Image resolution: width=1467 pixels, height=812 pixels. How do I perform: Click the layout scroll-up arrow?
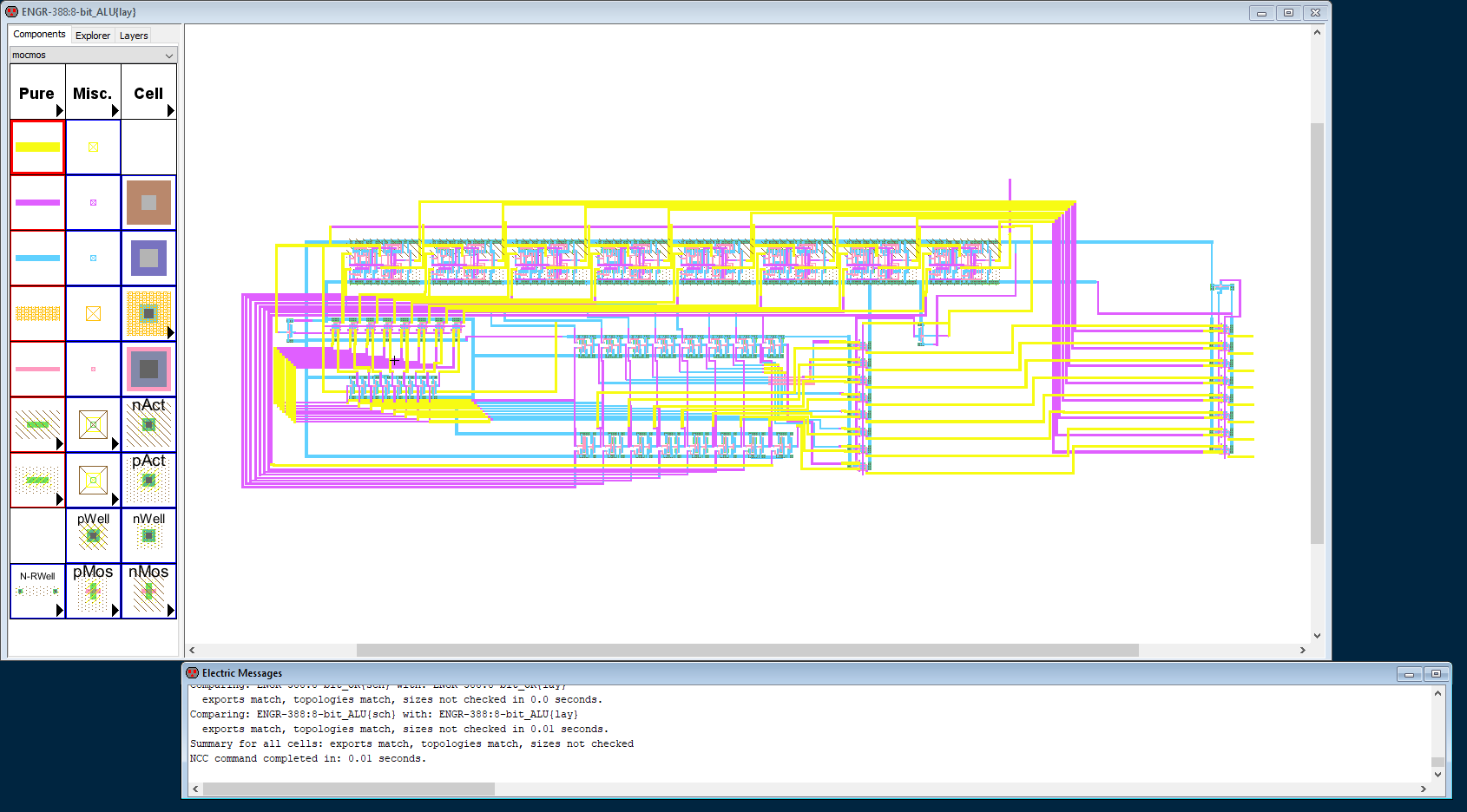(x=1317, y=32)
